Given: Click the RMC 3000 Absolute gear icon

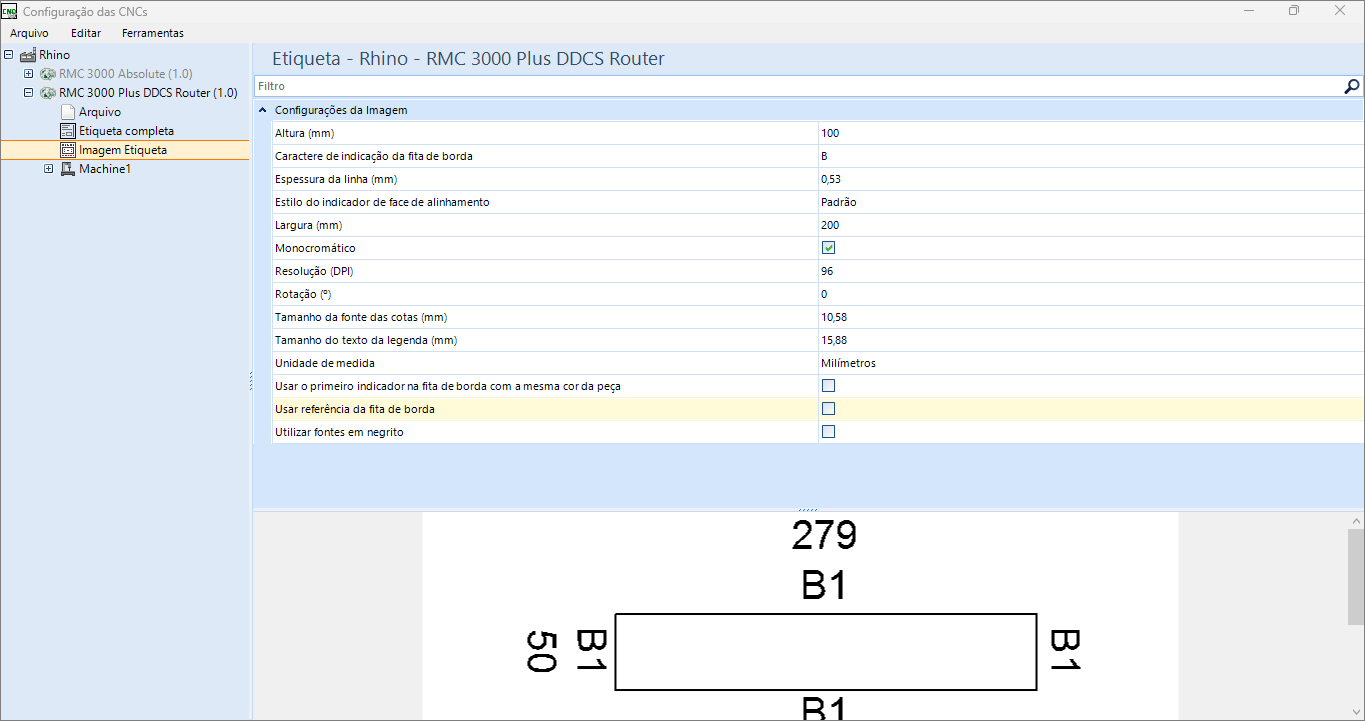Looking at the screenshot, I should click(48, 74).
